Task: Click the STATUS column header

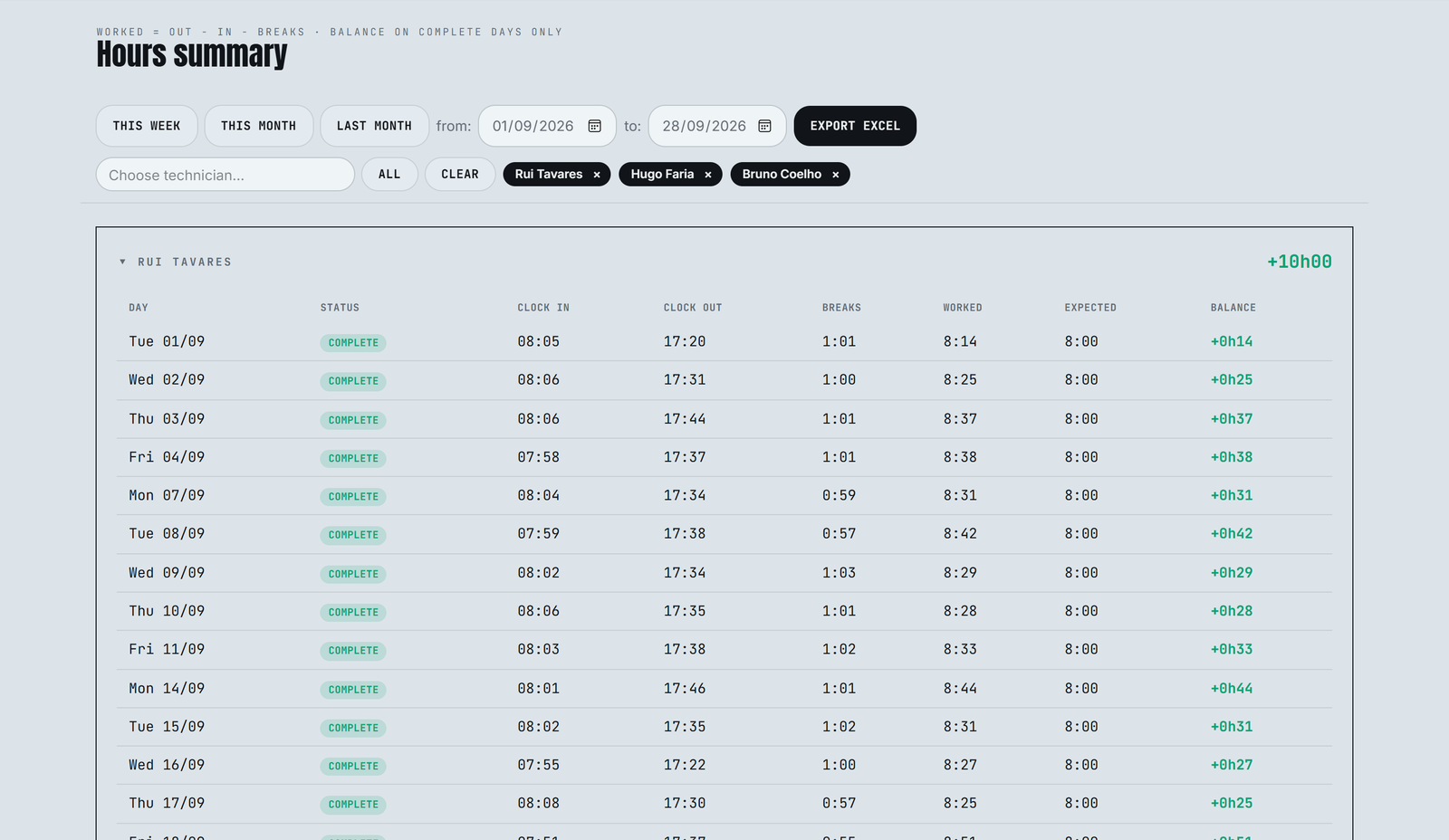Action: click(x=340, y=308)
